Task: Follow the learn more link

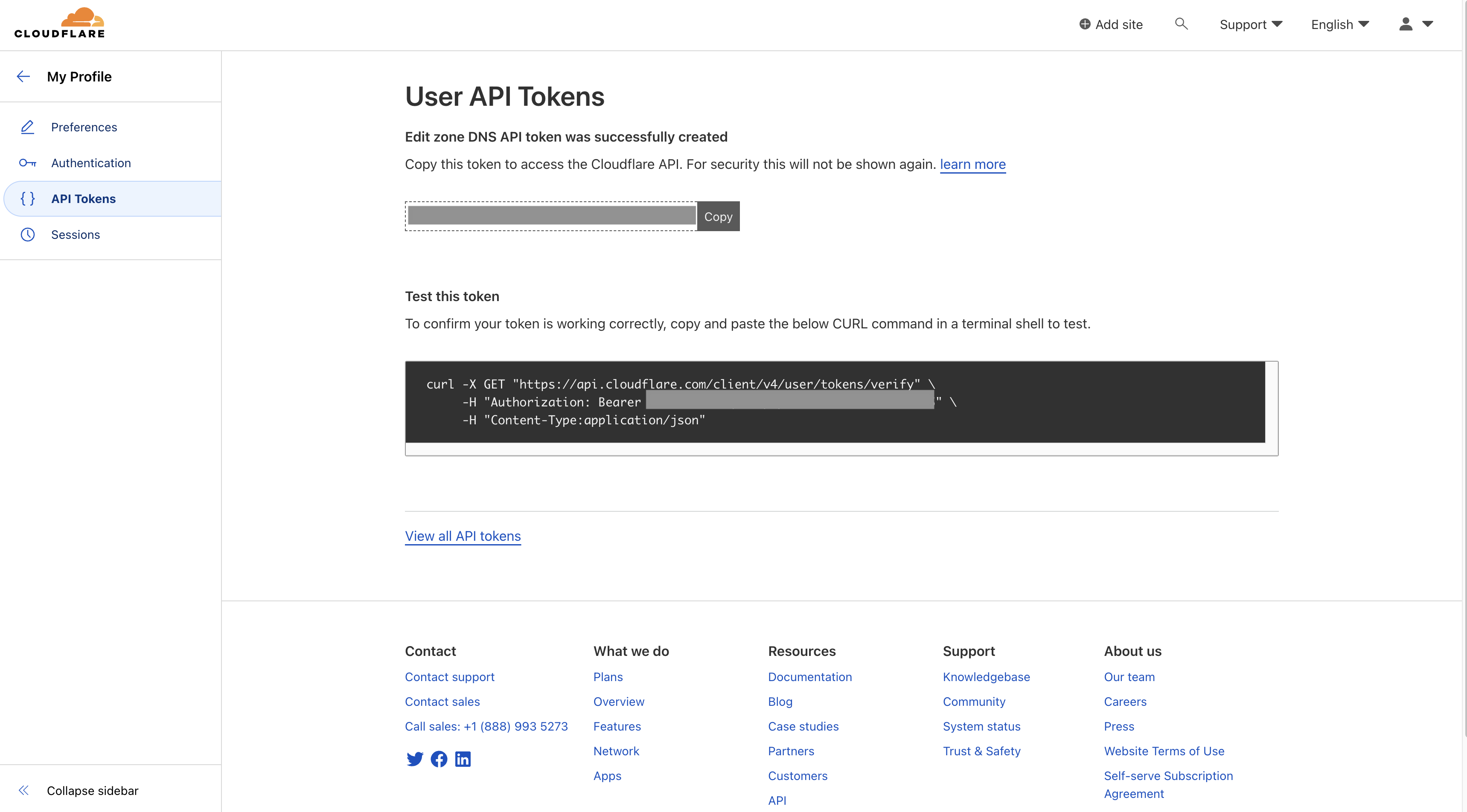Action: (x=973, y=165)
